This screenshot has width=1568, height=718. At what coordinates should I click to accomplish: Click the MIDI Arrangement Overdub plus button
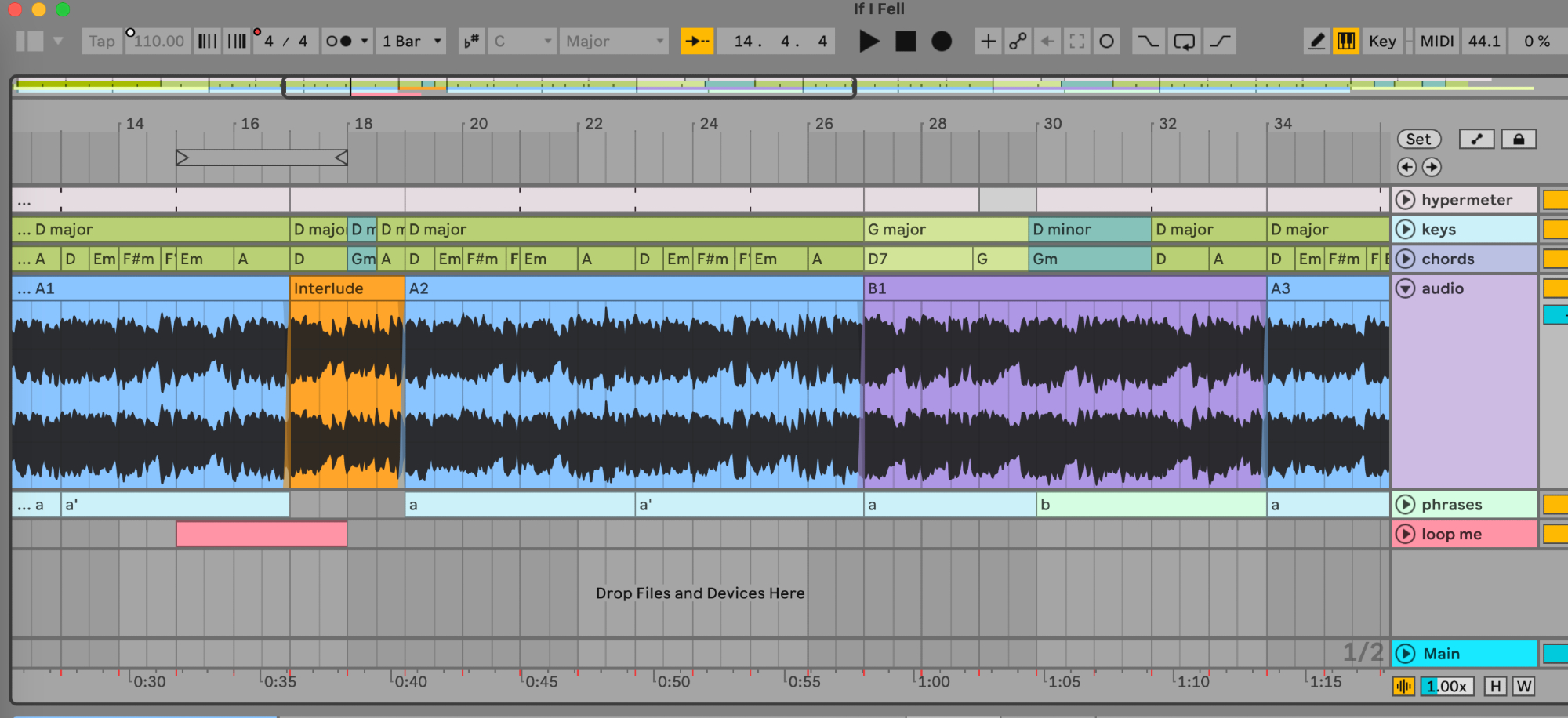click(988, 42)
